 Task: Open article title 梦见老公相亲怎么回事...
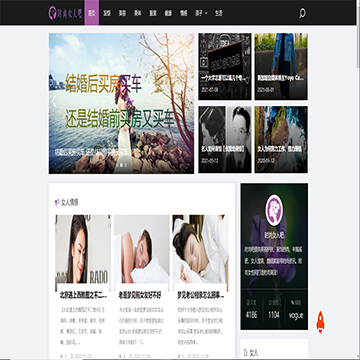201,295
